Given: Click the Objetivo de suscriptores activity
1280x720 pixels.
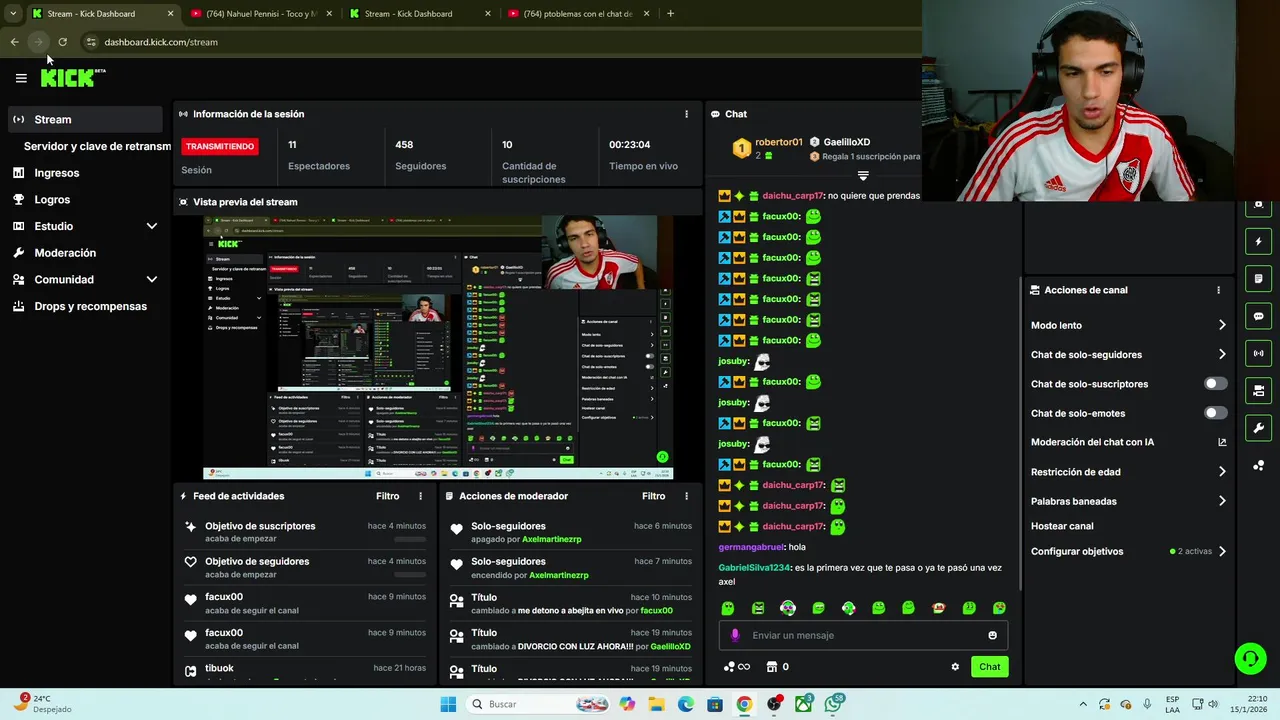Looking at the screenshot, I should [x=305, y=532].
